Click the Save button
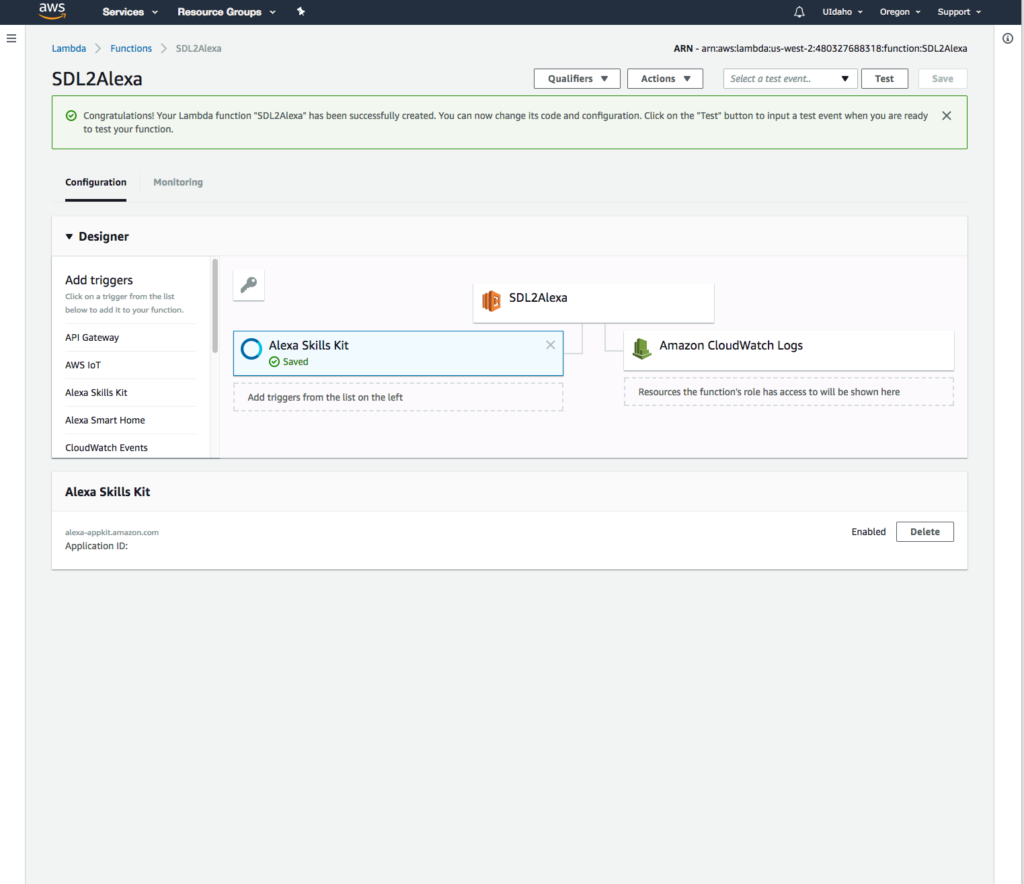Screen dimensions: 1024x884 point(942,78)
